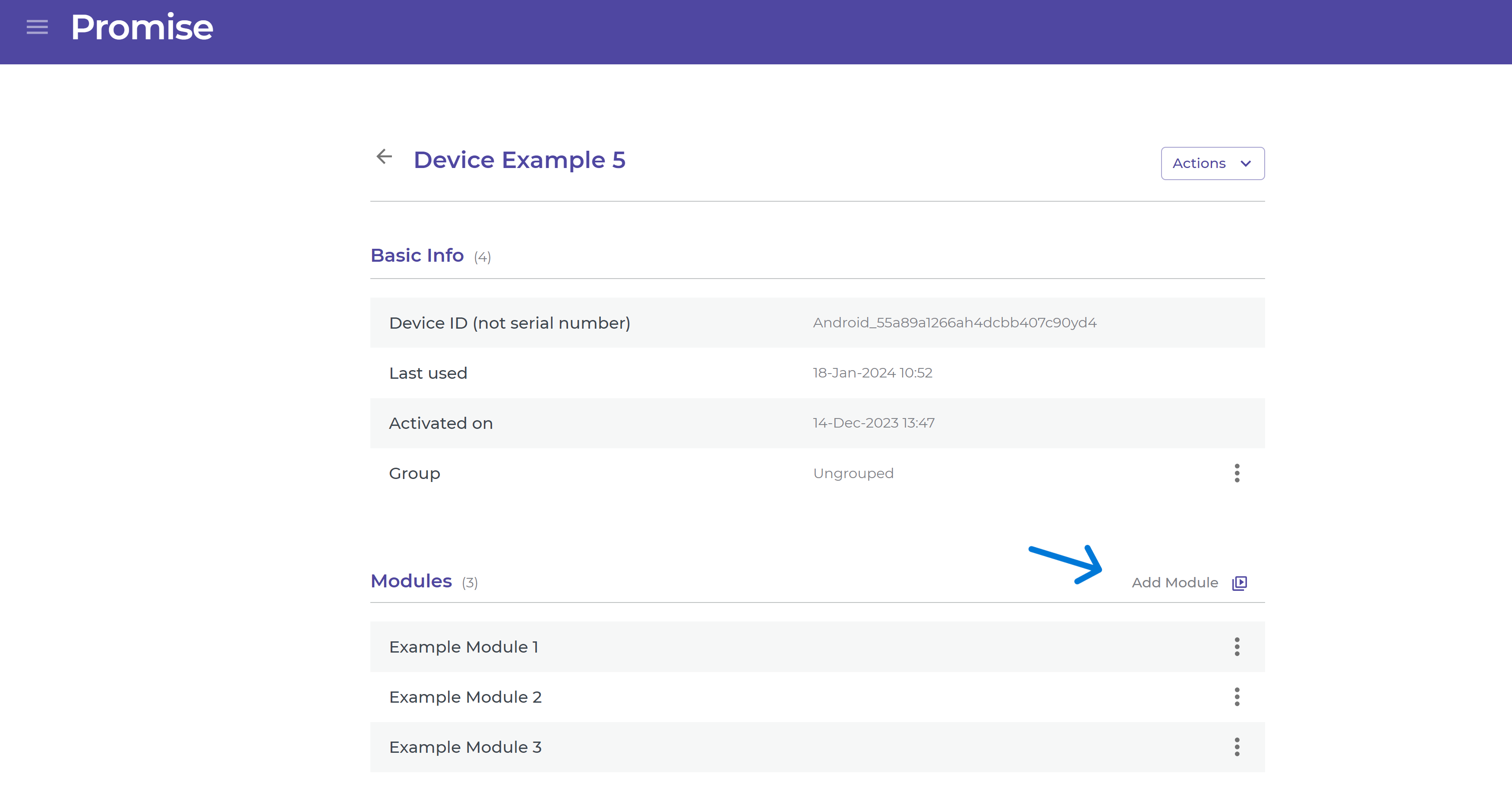Open Example Module 3 kebab menu
This screenshot has height=799, width=1512.
1237,747
